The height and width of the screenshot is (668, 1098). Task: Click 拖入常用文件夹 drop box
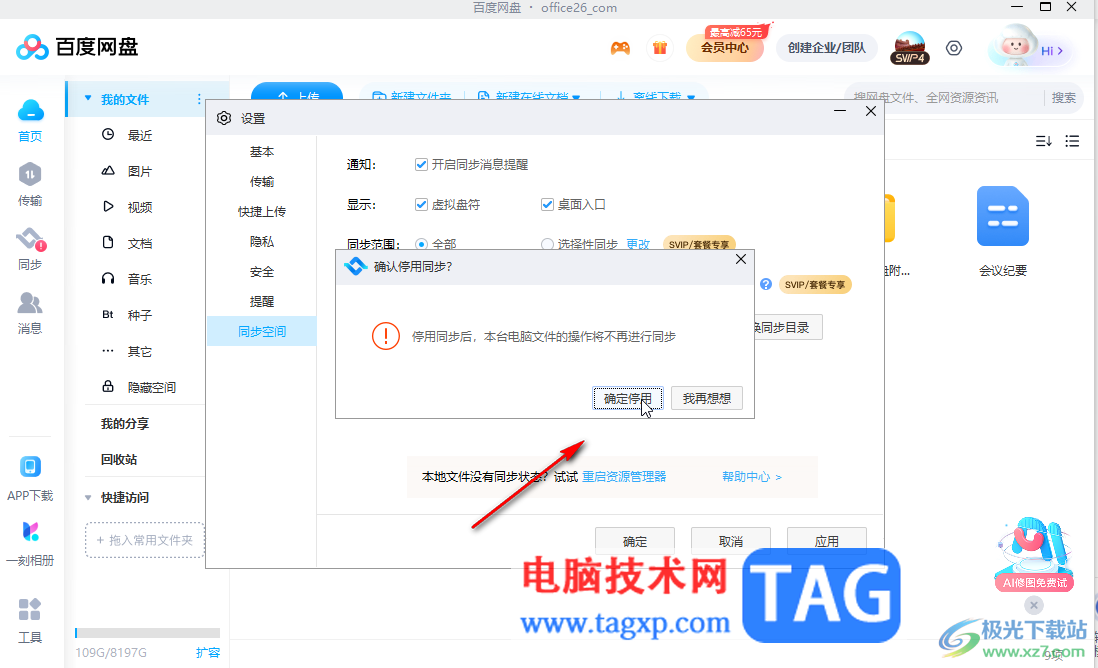[x=145, y=540]
